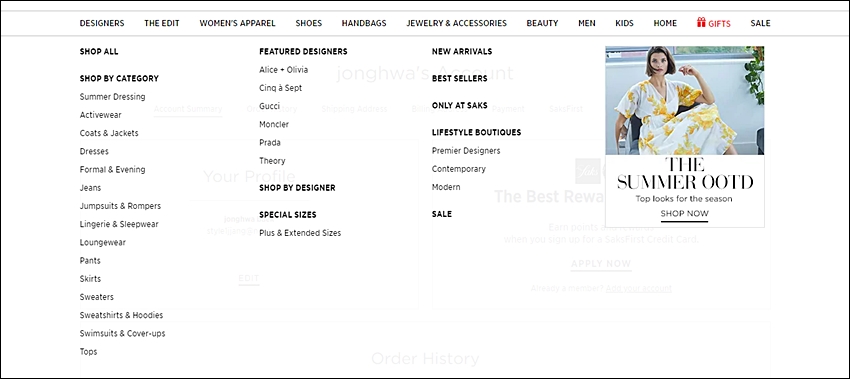Image resolution: width=850 pixels, height=379 pixels.
Task: Open the Handbags menu item
Action: (364, 23)
